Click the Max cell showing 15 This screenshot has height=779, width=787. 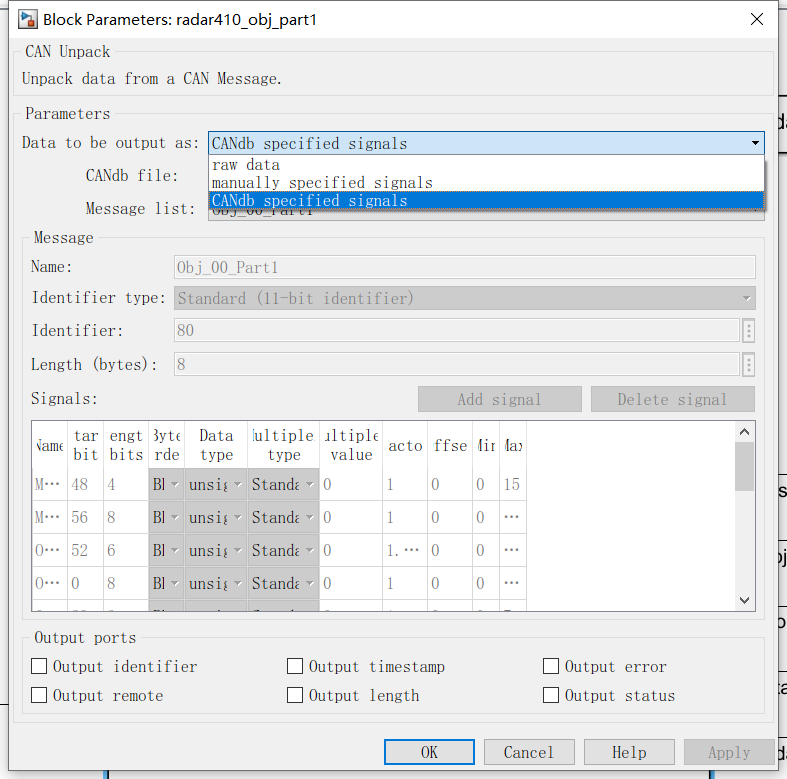pyautogui.click(x=512, y=484)
